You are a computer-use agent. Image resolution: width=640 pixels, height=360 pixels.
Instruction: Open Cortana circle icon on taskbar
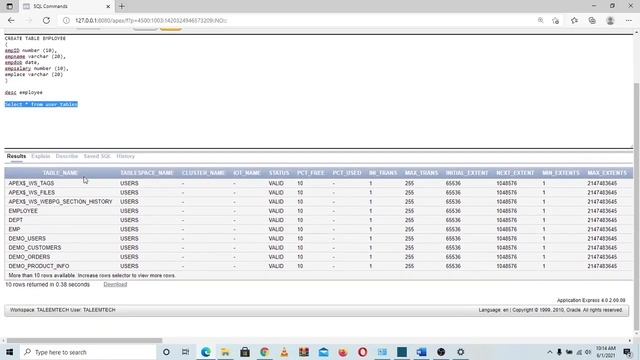pyautogui.click(x=166, y=352)
